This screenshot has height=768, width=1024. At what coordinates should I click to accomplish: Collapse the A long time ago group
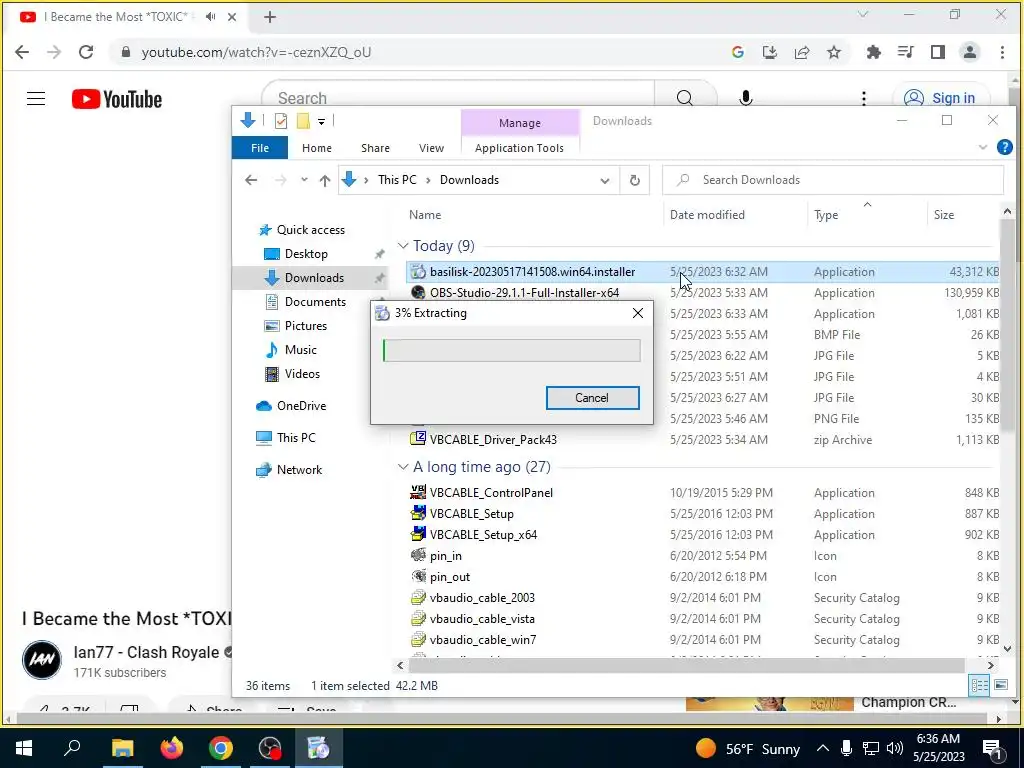click(x=402, y=467)
